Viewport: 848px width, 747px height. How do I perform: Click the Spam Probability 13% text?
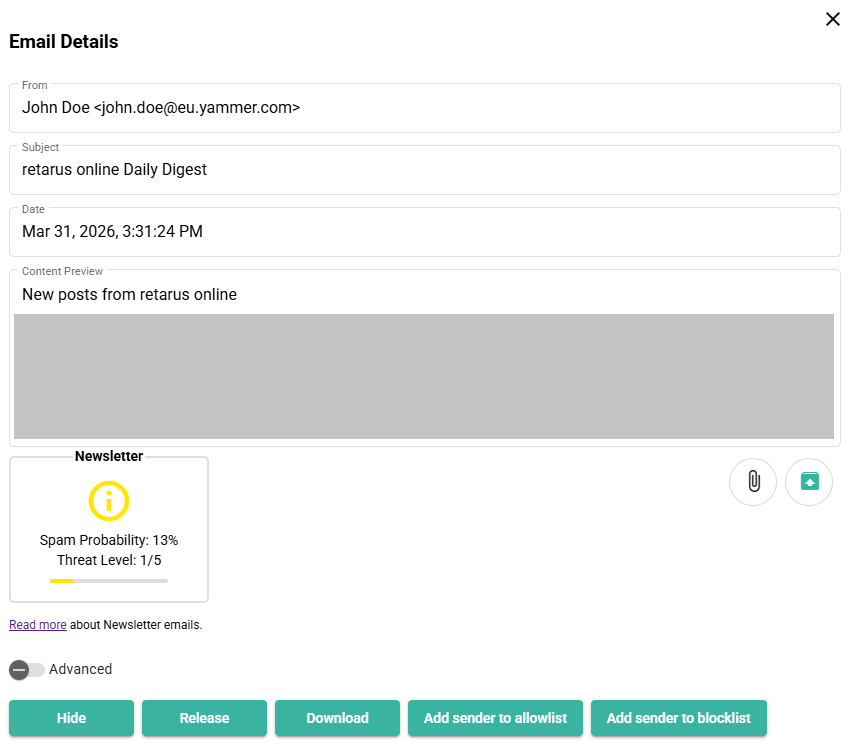tap(109, 540)
